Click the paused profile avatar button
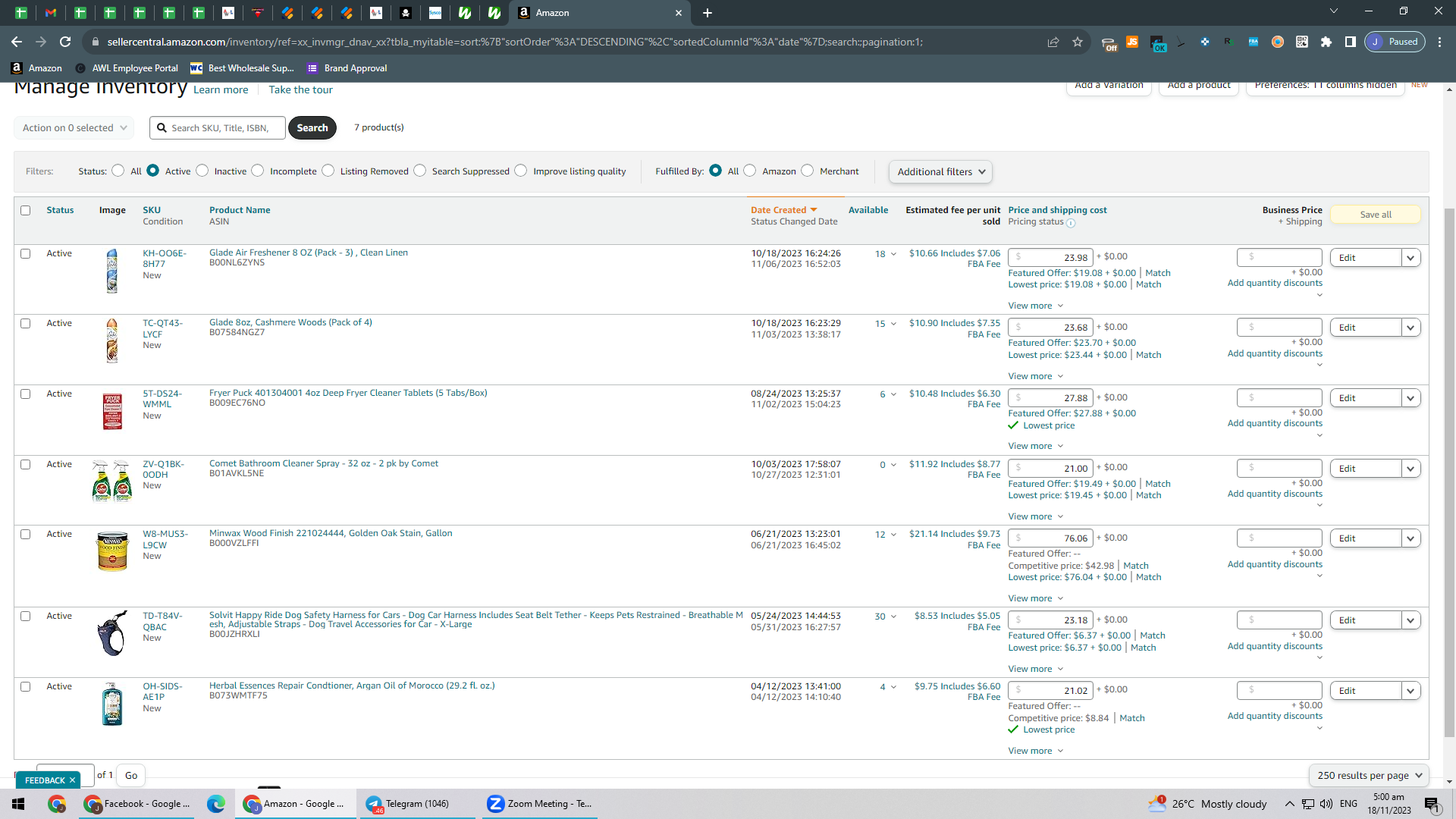Screen dimensions: 1456x819 (1395, 42)
